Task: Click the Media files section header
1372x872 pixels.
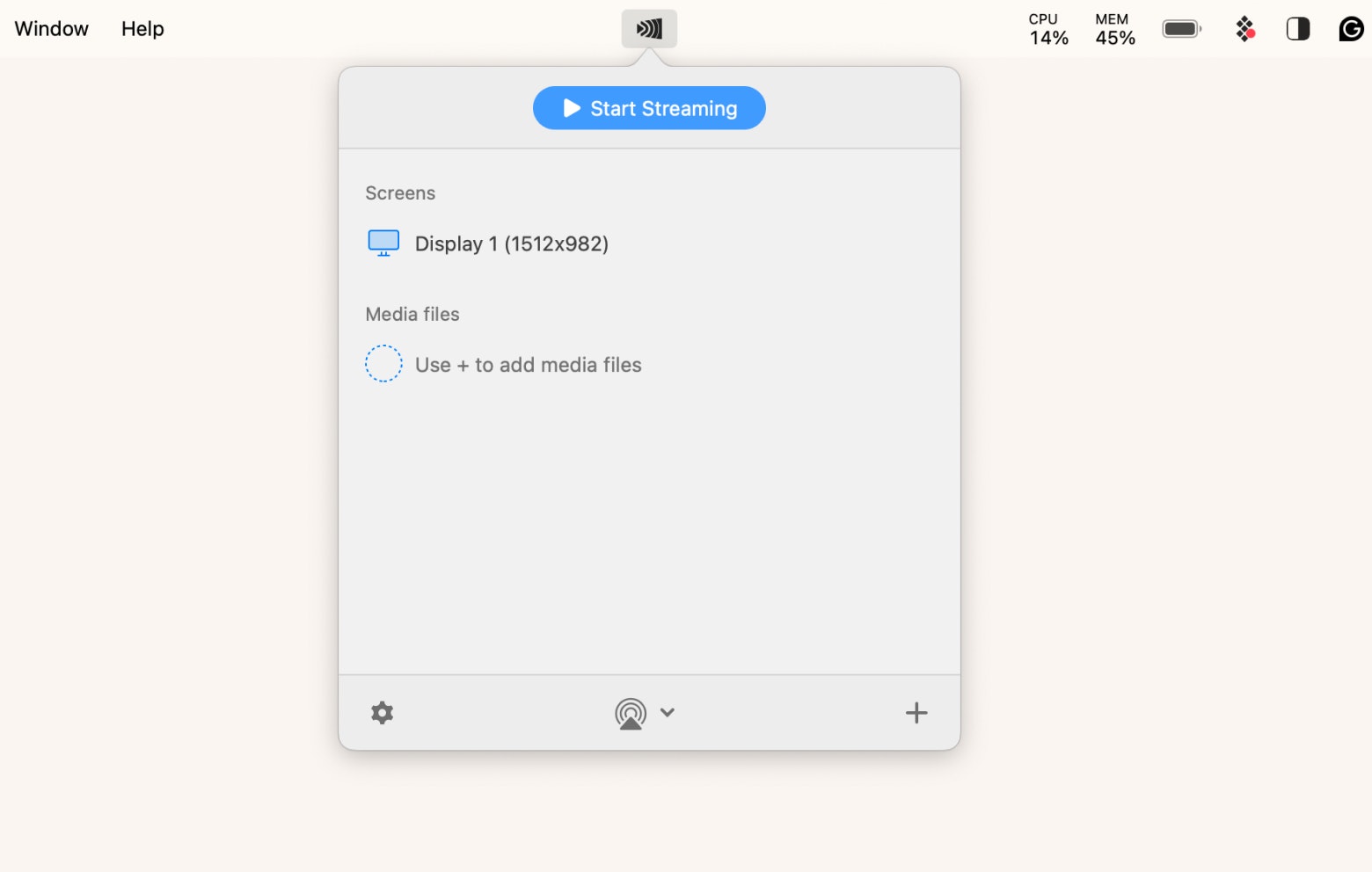Action: click(412, 315)
